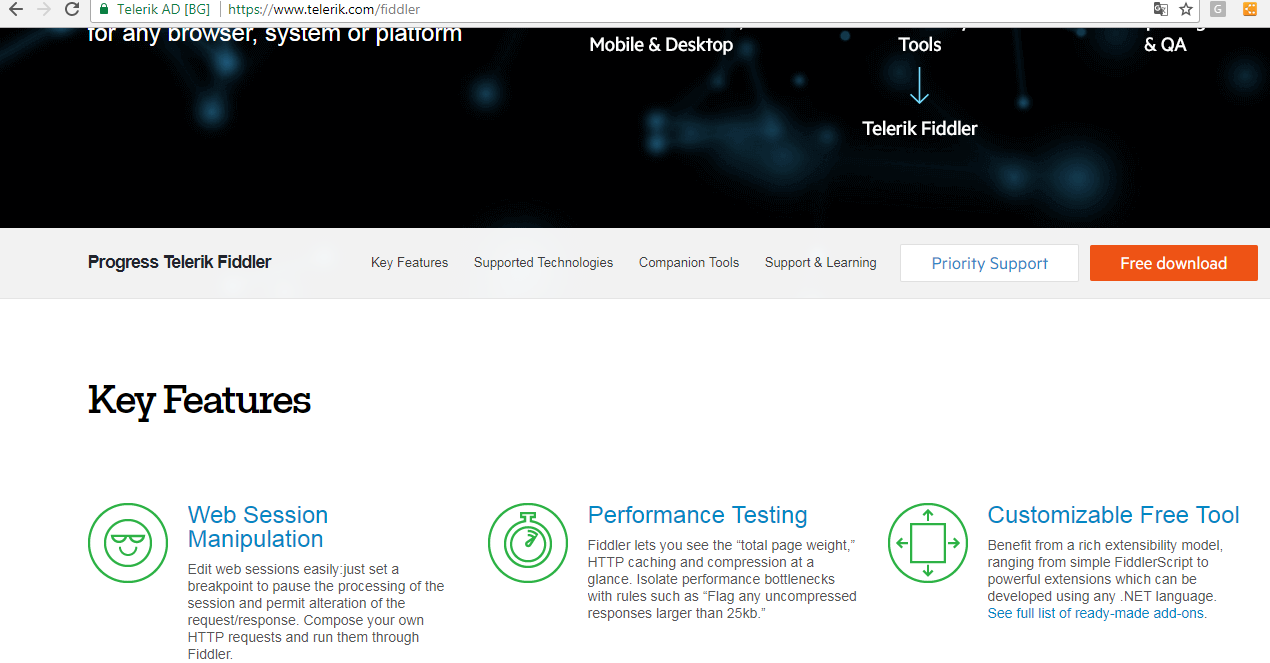This screenshot has width=1270, height=663.
Task: Click the green padlock security icon
Action: coord(103,9)
